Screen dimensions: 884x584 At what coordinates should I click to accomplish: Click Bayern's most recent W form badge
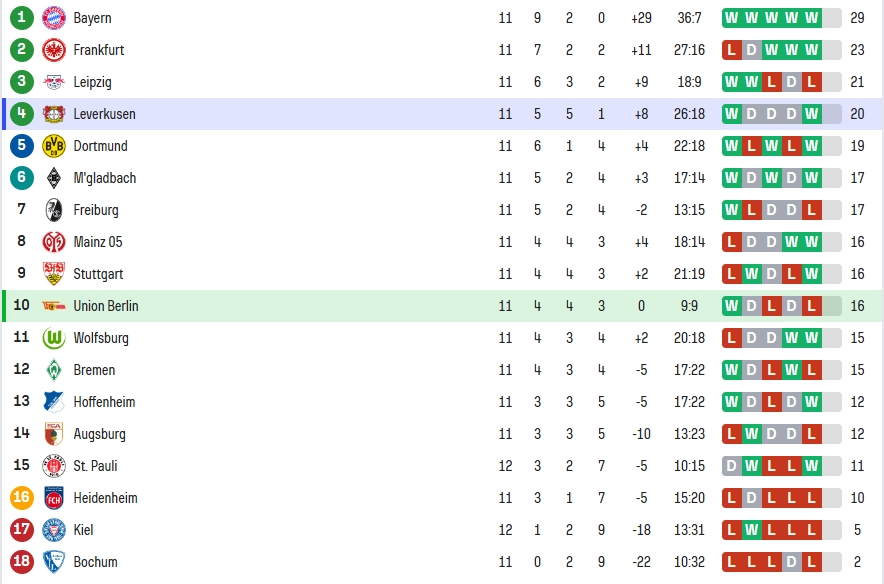click(812, 18)
